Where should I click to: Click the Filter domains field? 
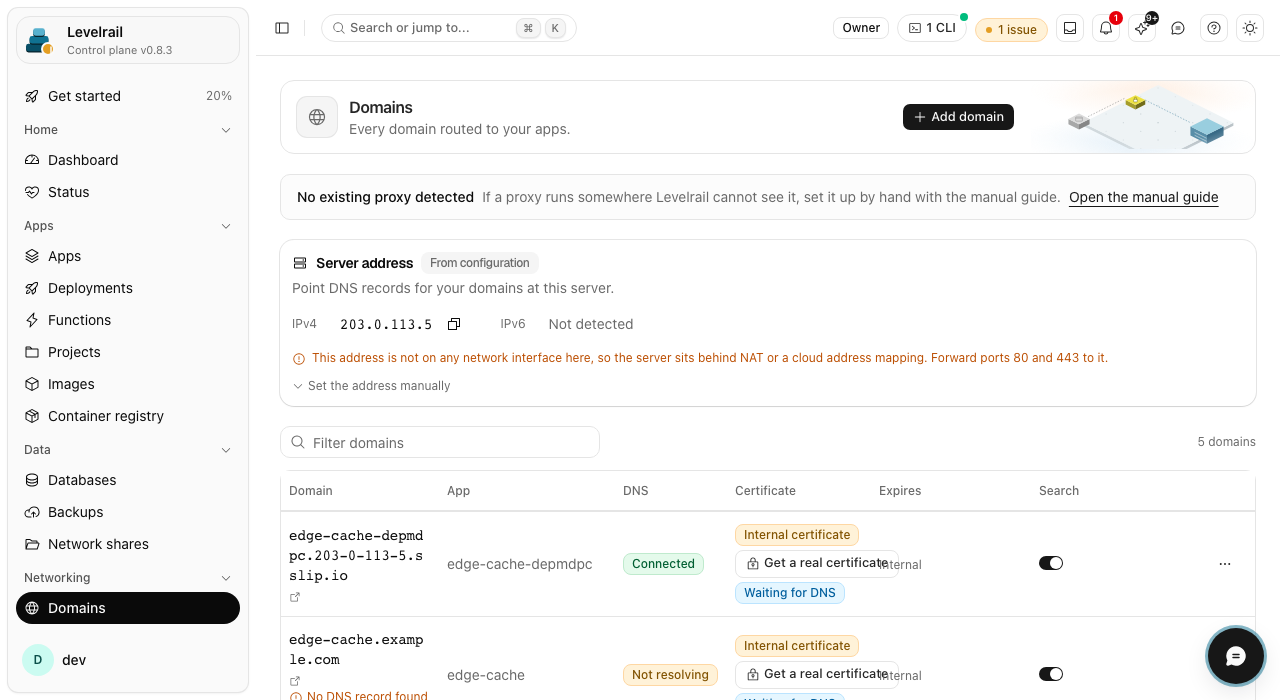[440, 442]
